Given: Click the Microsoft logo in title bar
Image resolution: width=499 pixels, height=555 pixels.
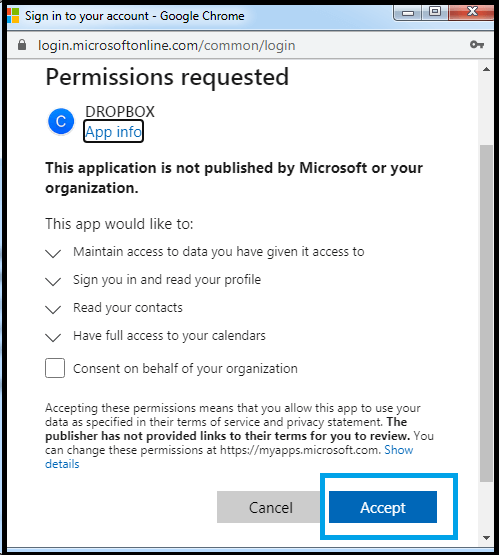Looking at the screenshot, I should tap(13, 16).
